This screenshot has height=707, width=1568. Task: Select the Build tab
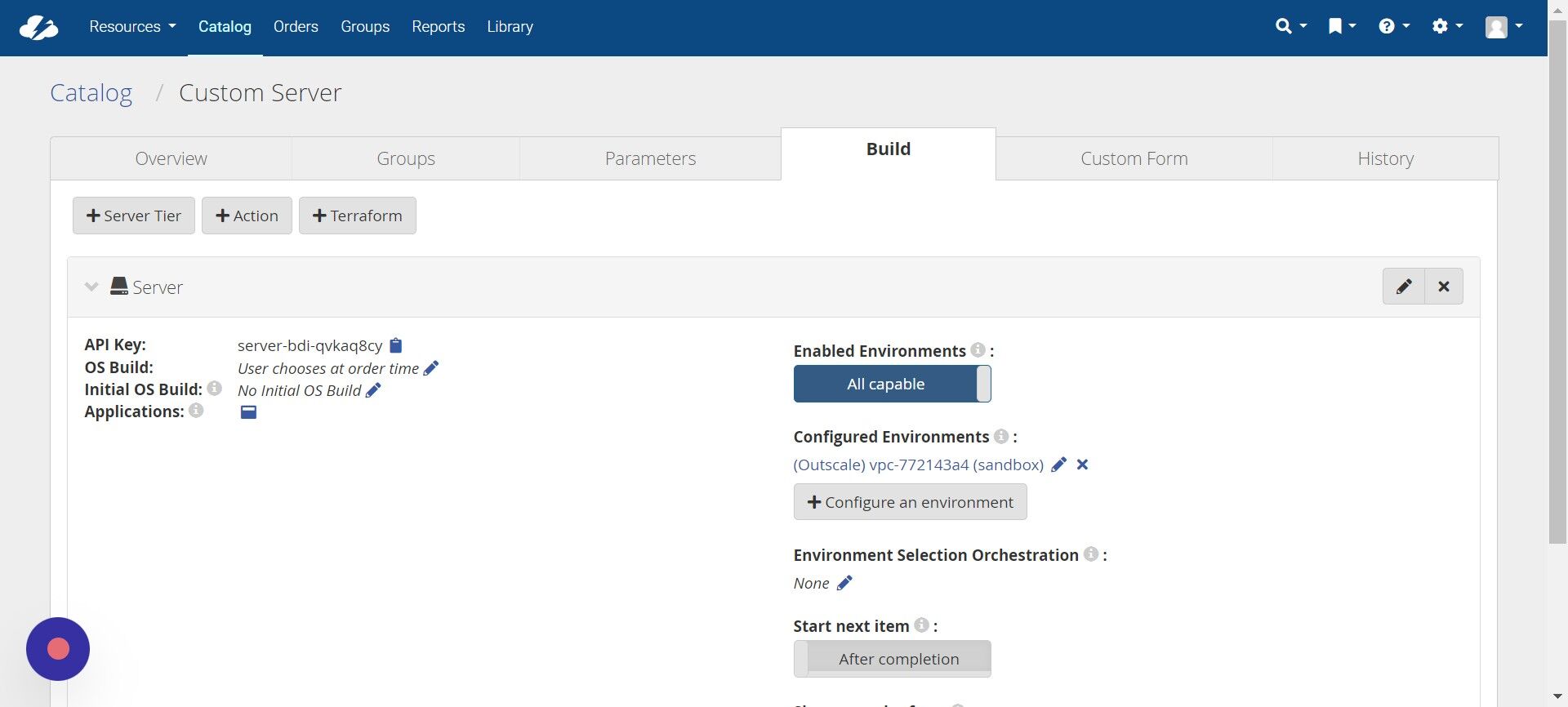pos(889,153)
